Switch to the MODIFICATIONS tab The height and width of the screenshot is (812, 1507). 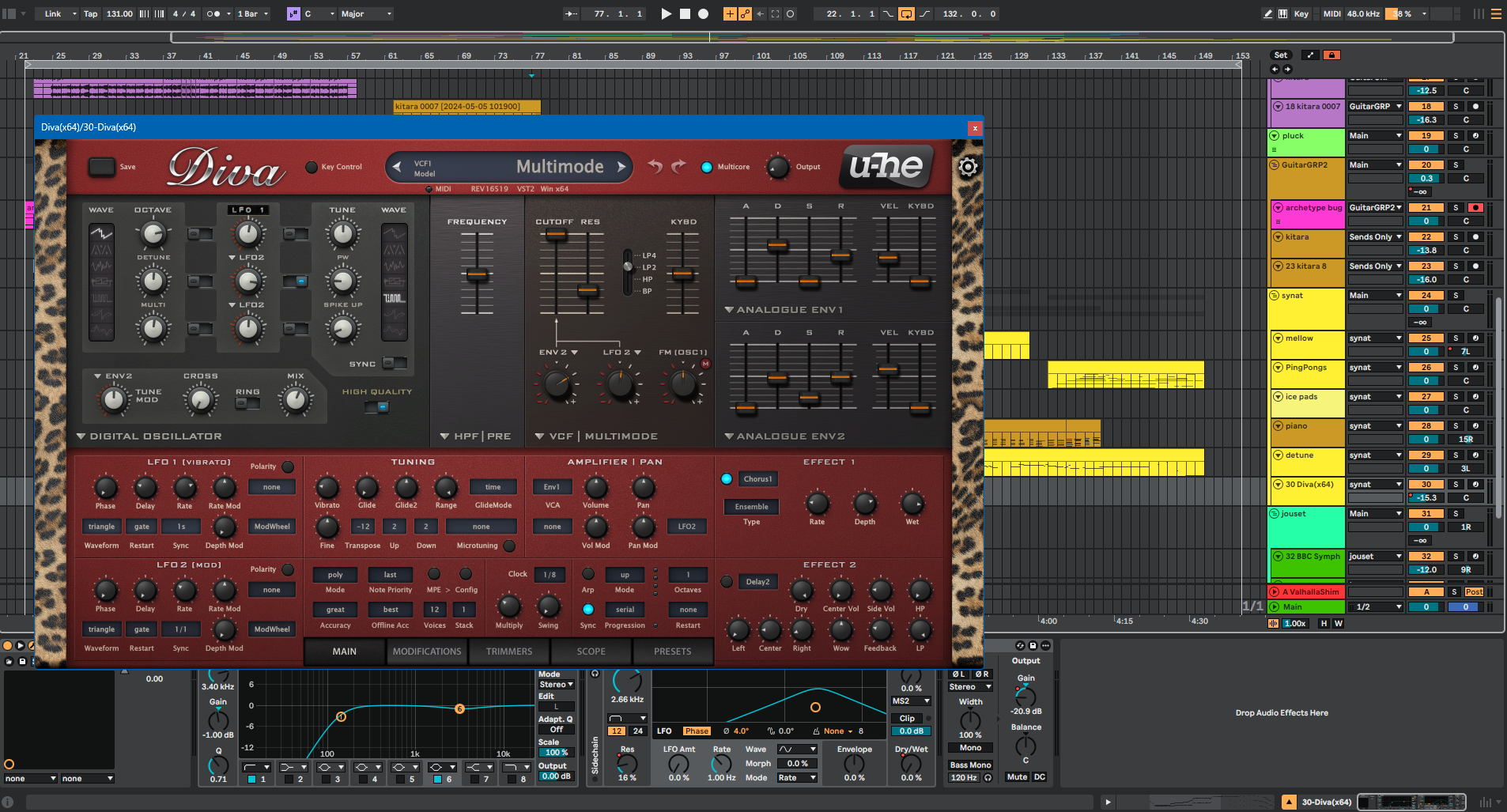427,651
